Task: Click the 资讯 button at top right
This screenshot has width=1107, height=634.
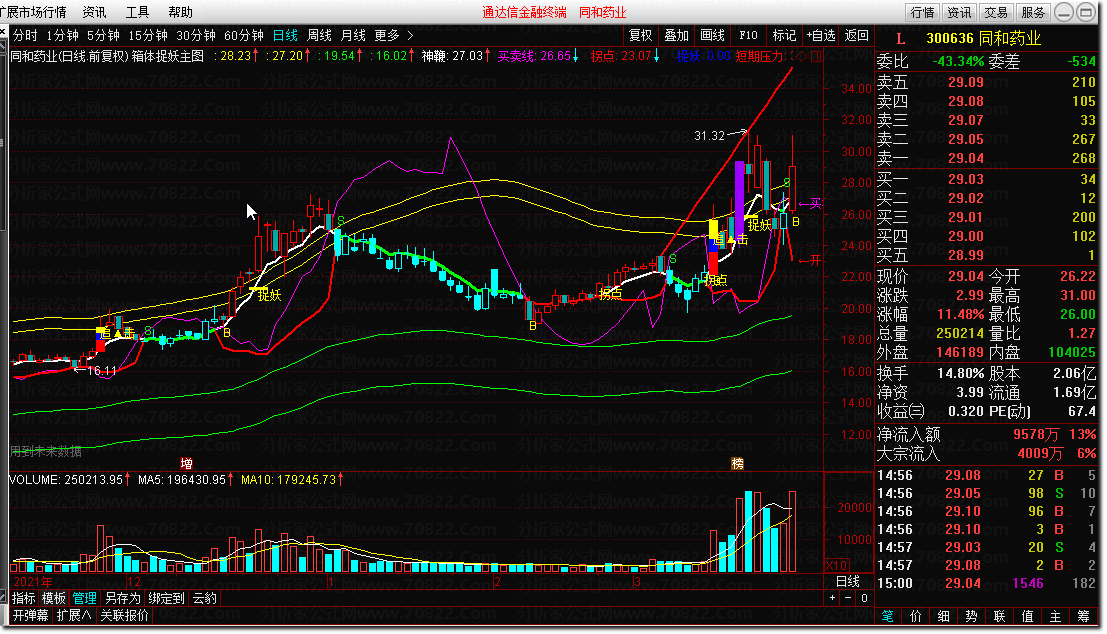Action: point(959,13)
